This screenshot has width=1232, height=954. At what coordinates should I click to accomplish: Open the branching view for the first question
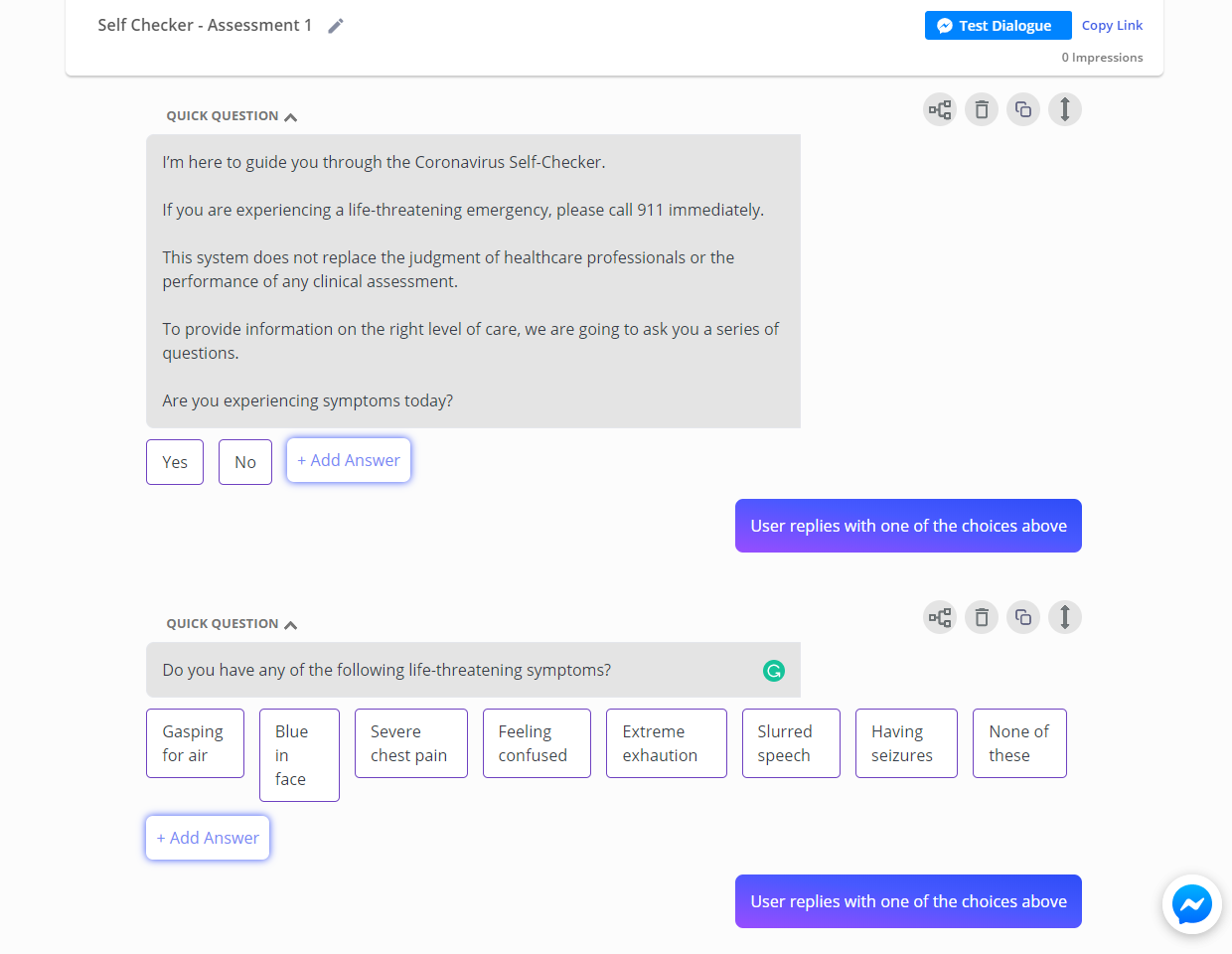pos(939,109)
